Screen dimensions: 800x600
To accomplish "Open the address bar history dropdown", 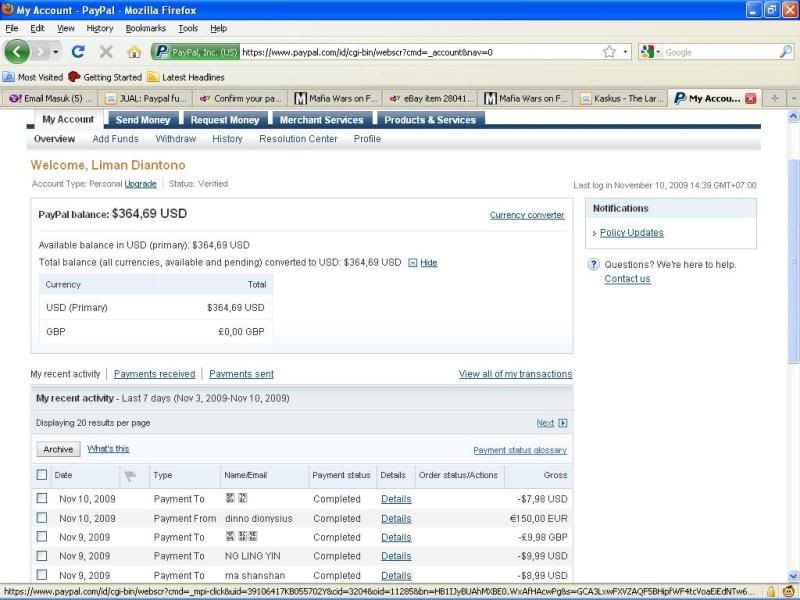I will coord(626,52).
